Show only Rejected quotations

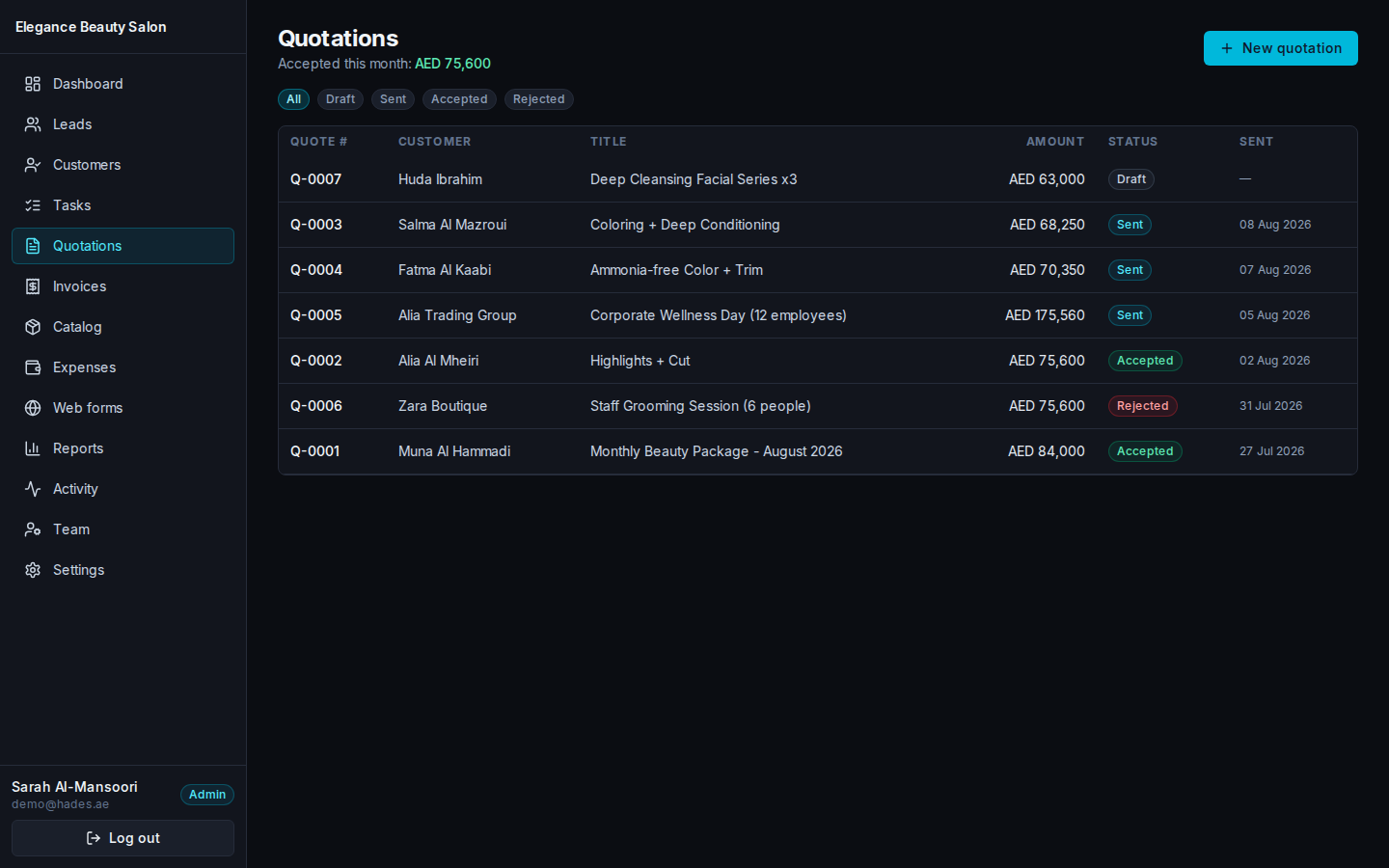(538, 99)
